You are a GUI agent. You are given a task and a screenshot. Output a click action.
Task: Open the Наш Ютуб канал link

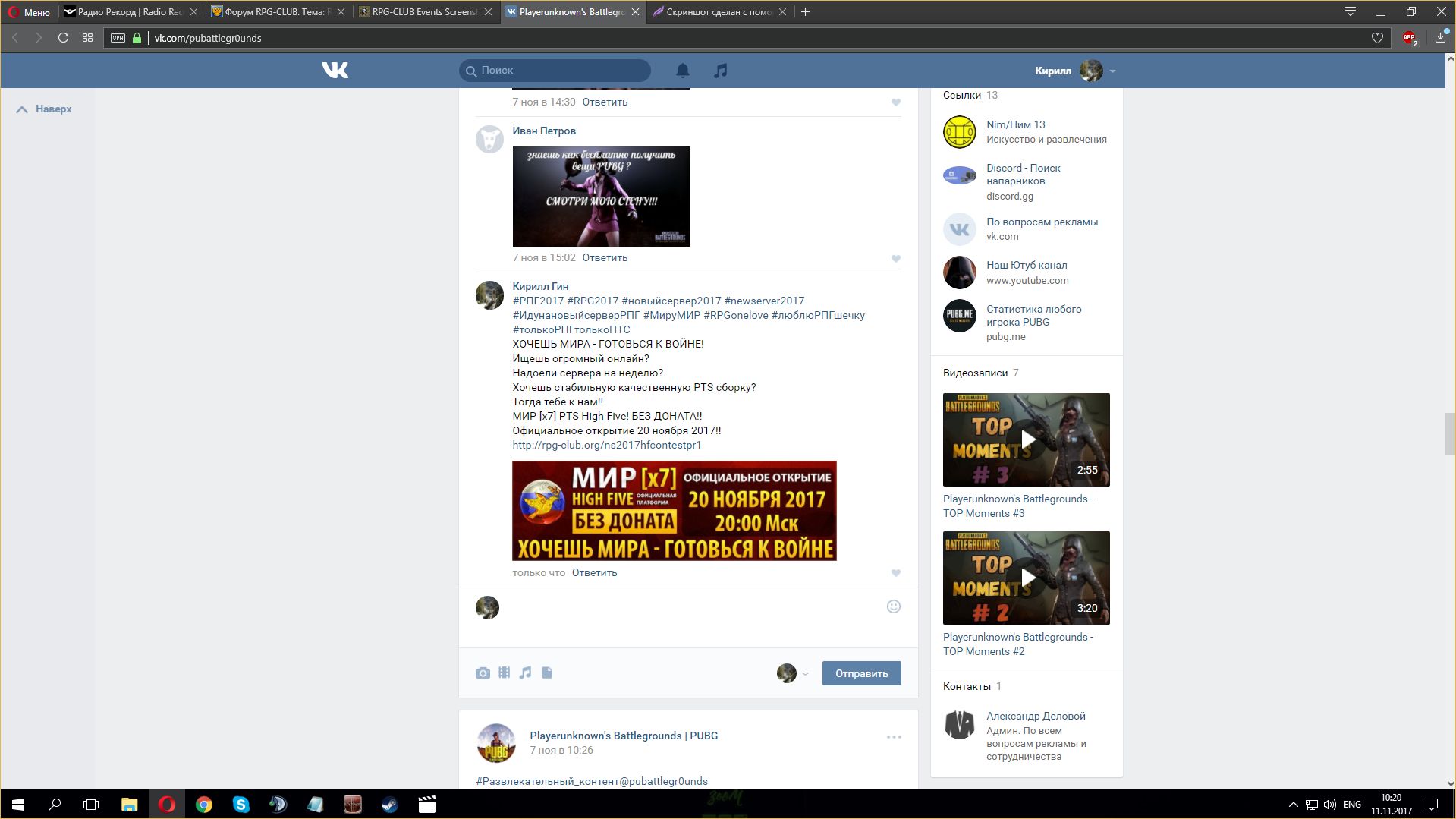pyautogui.click(x=1027, y=266)
